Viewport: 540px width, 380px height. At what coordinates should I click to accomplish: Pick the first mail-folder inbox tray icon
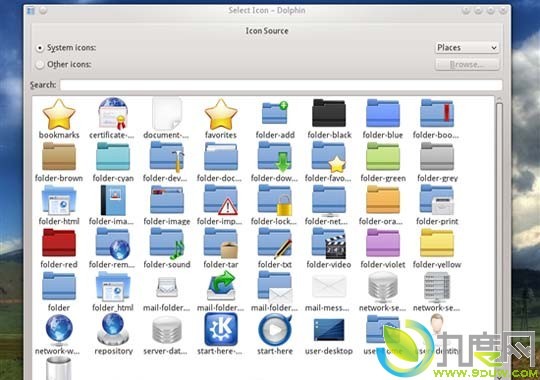[x=167, y=288]
